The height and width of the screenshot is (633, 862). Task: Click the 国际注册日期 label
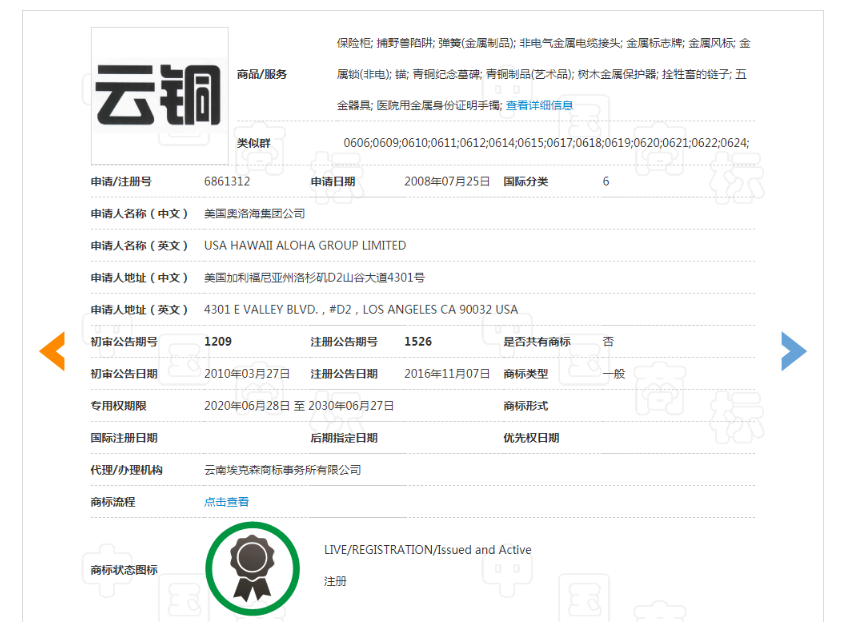124,438
